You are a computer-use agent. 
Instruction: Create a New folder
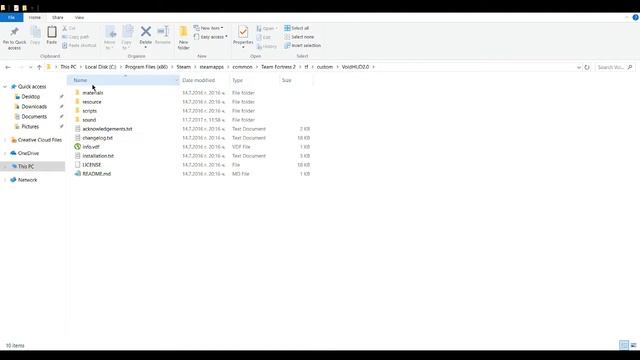(x=183, y=38)
